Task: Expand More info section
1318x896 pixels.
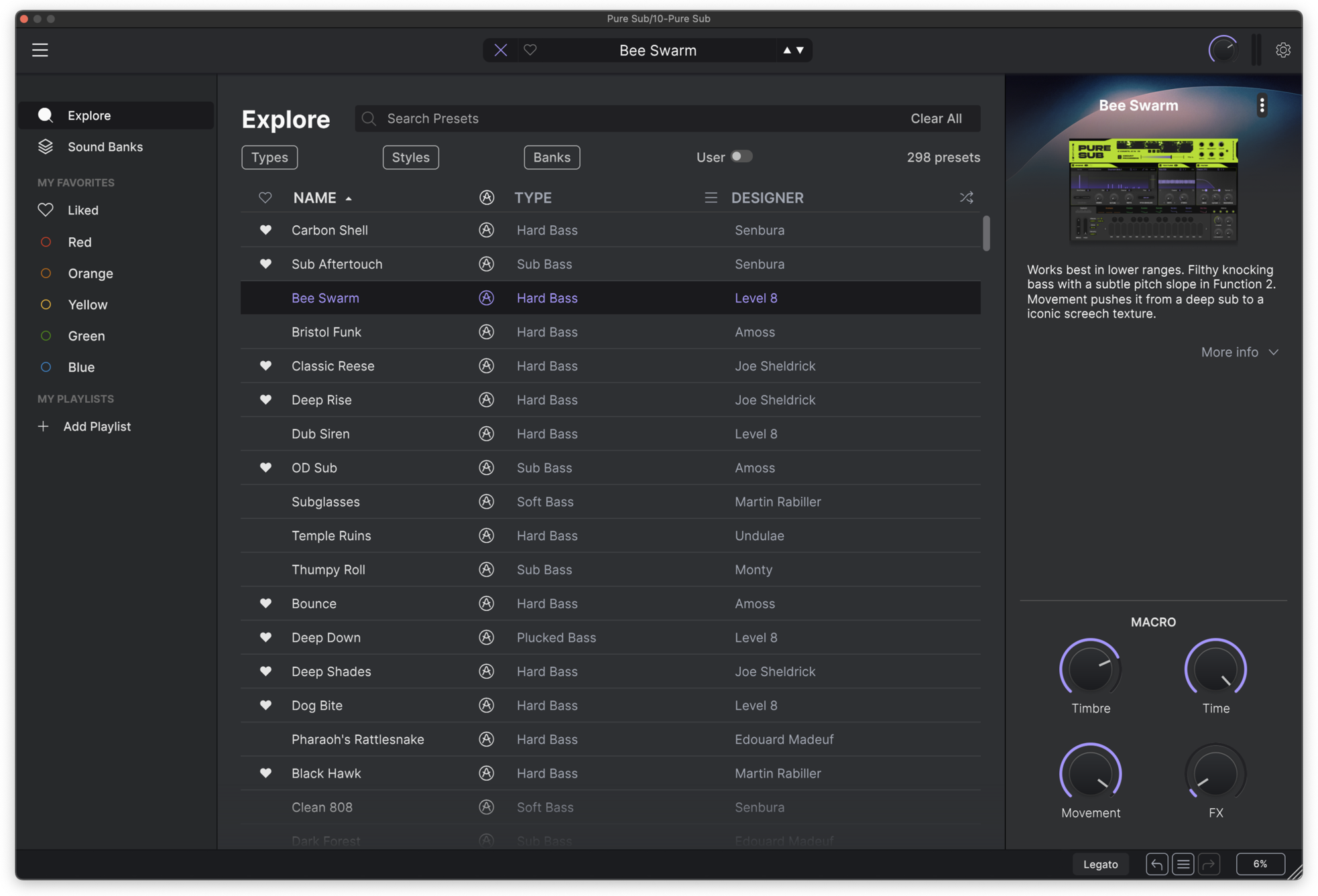Action: click(1240, 352)
